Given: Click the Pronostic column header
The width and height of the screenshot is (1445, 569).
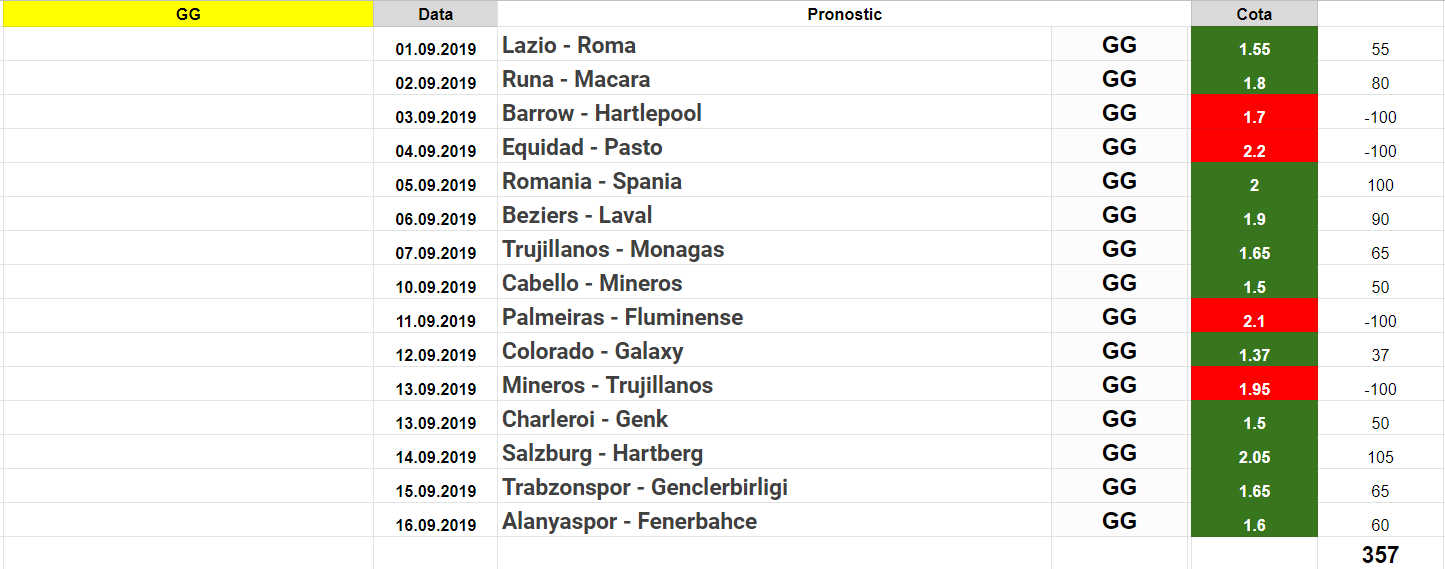Looking at the screenshot, I should click(x=844, y=14).
